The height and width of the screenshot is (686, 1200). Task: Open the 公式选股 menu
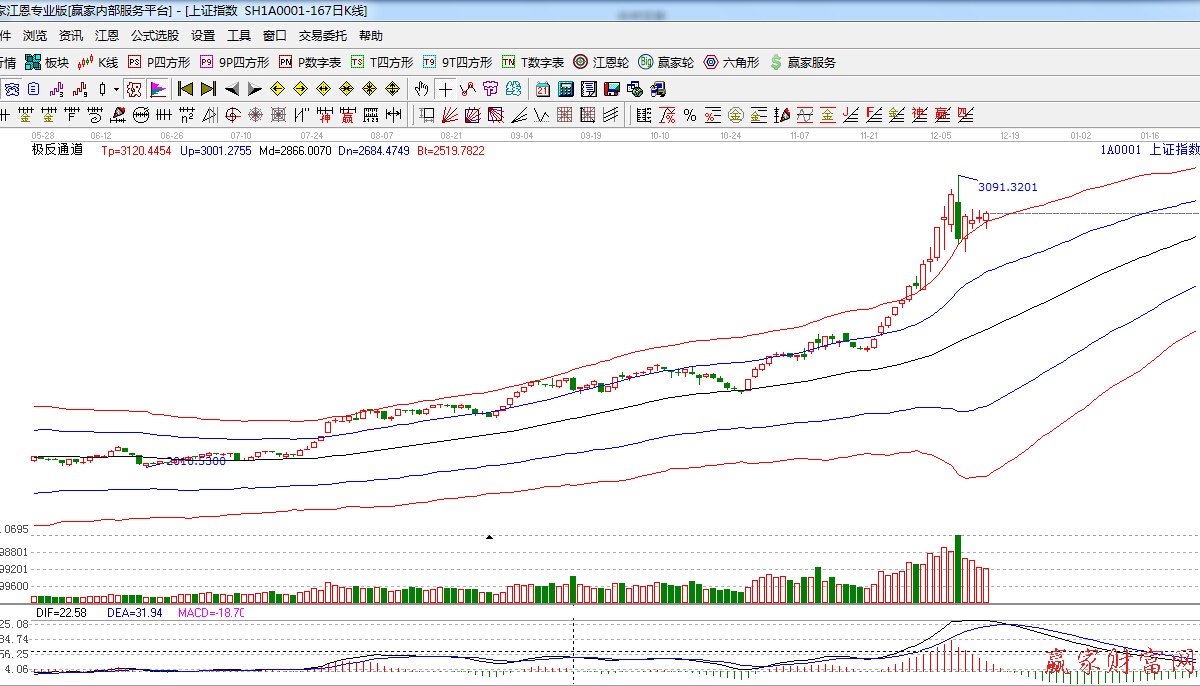pos(155,36)
